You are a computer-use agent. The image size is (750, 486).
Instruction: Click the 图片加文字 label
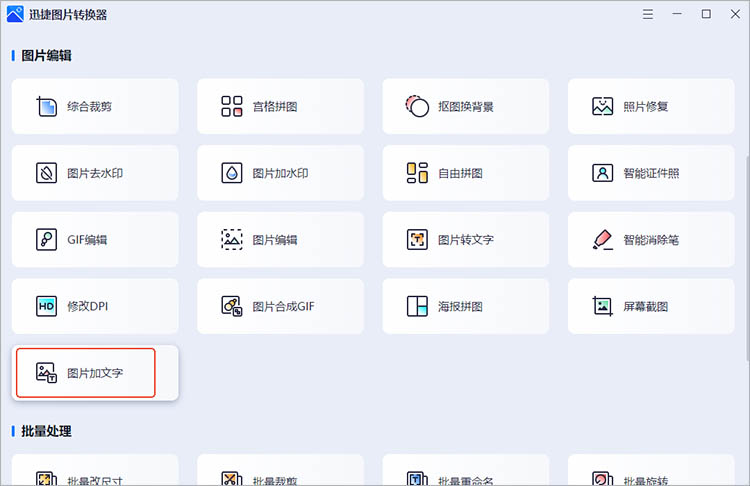tap(95, 373)
